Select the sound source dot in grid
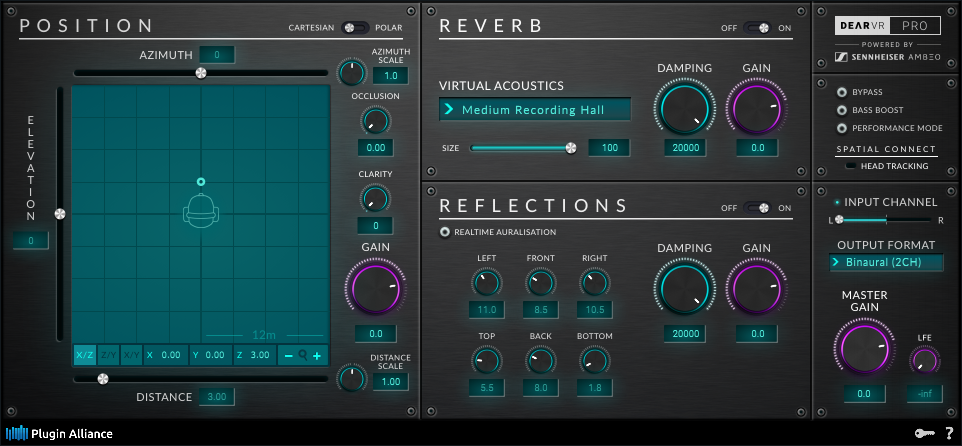Screen dimensions: 962x446 point(201,182)
